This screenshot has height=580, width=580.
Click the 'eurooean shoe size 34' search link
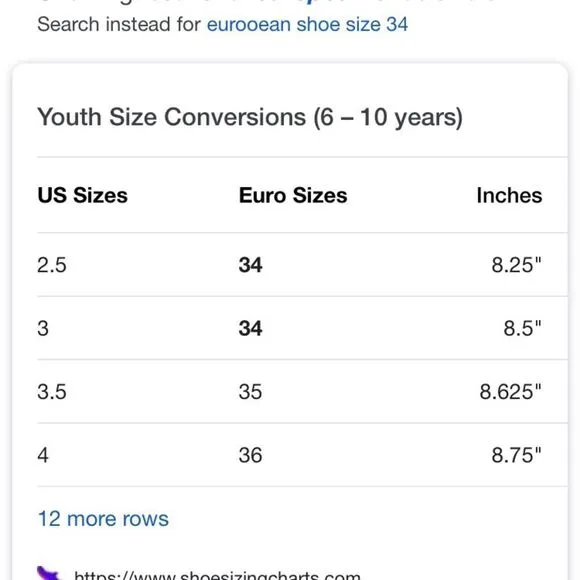click(307, 24)
